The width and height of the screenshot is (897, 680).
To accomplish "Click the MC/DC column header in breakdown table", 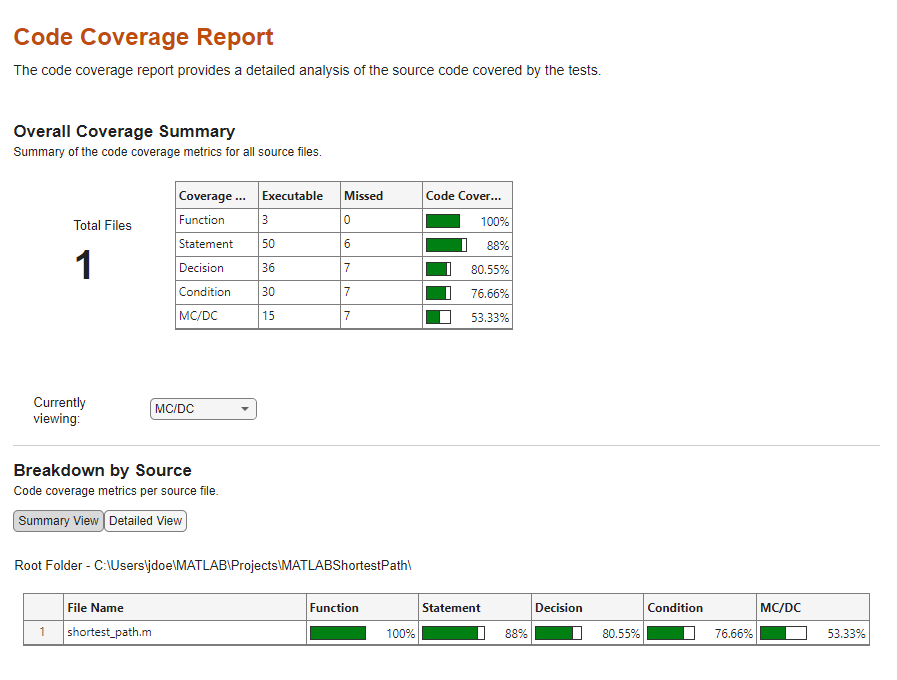I will (782, 607).
